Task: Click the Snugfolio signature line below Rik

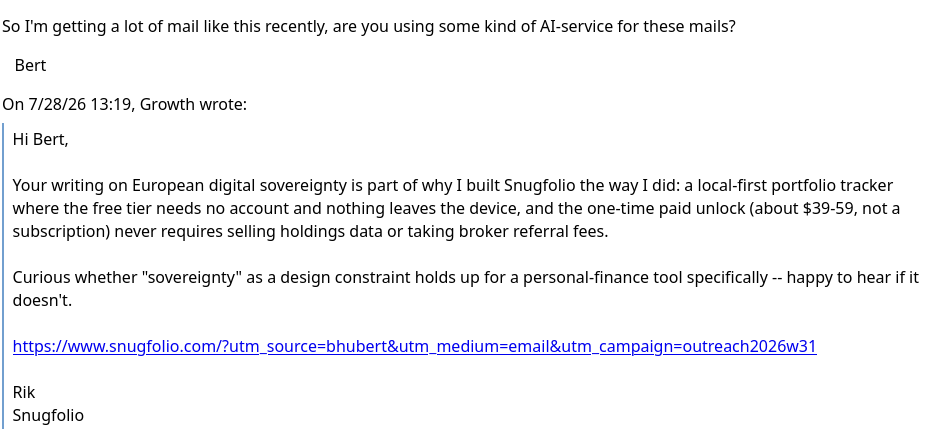Action: (48, 415)
